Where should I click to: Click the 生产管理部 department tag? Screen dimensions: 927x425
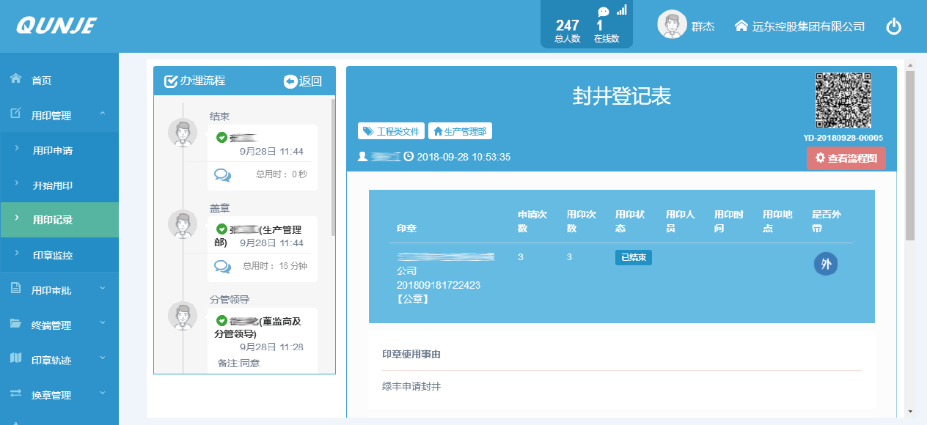pyautogui.click(x=460, y=131)
